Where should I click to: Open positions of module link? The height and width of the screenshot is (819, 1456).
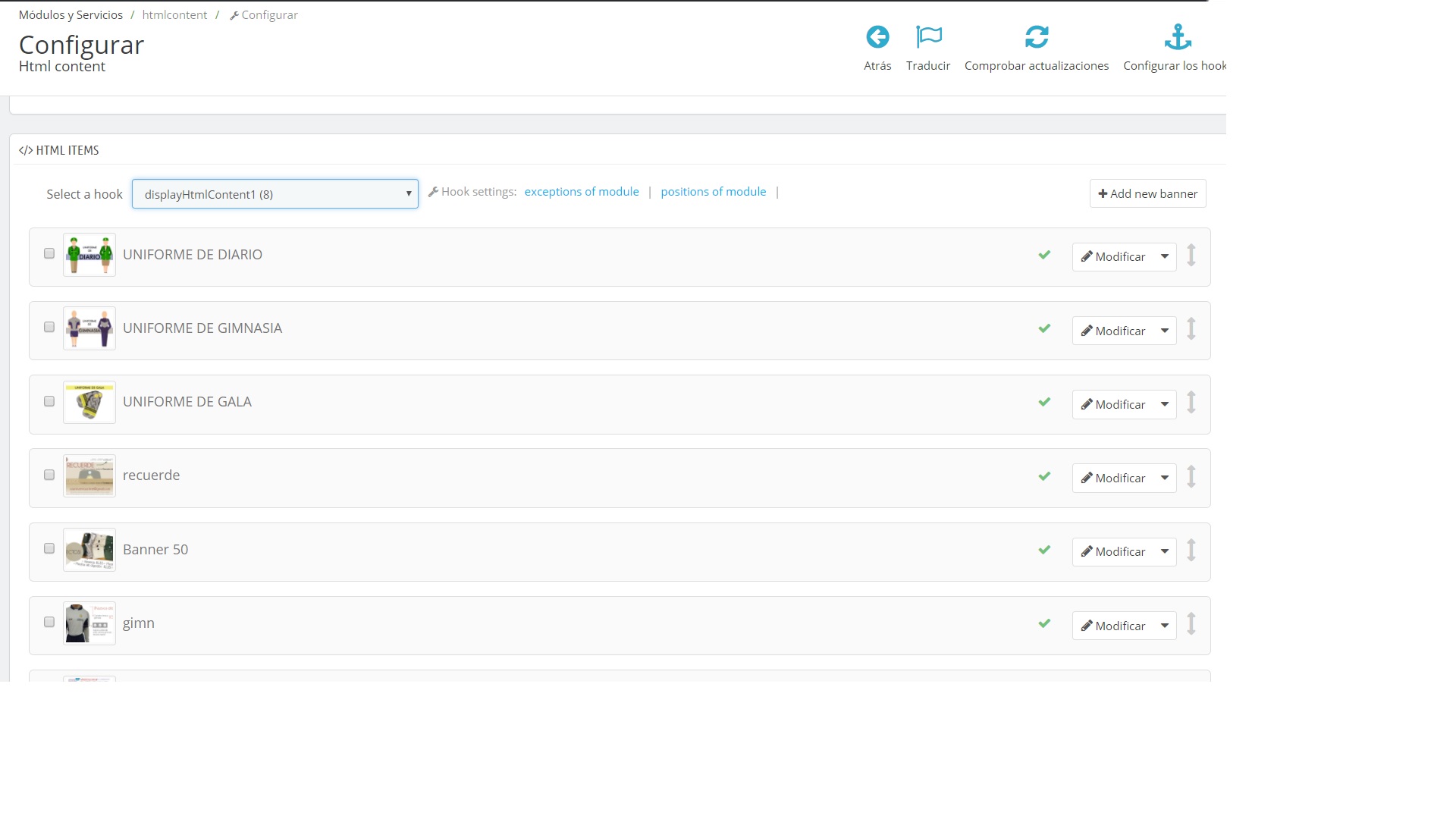coord(713,192)
